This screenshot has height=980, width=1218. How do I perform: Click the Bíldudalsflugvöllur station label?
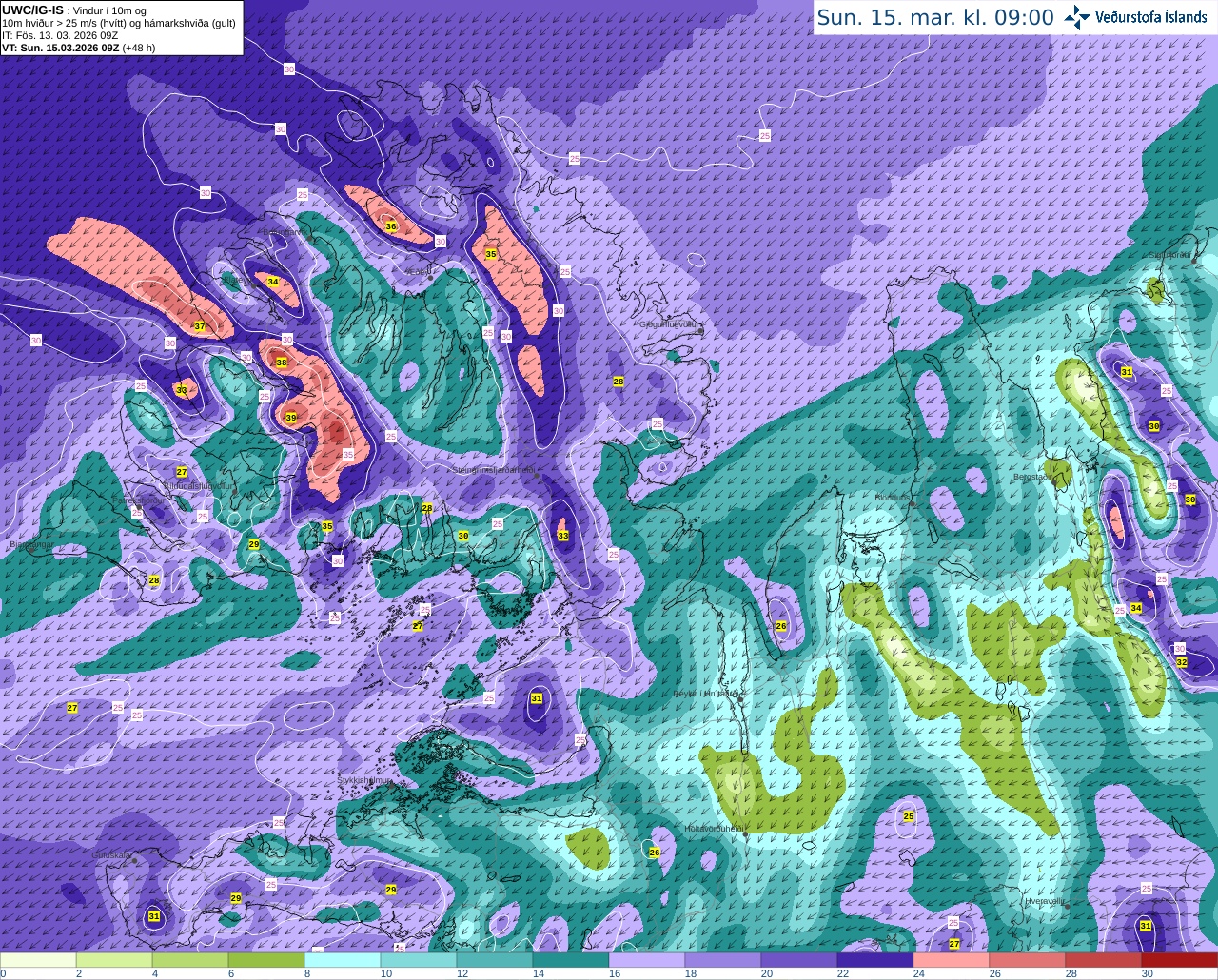click(x=197, y=484)
